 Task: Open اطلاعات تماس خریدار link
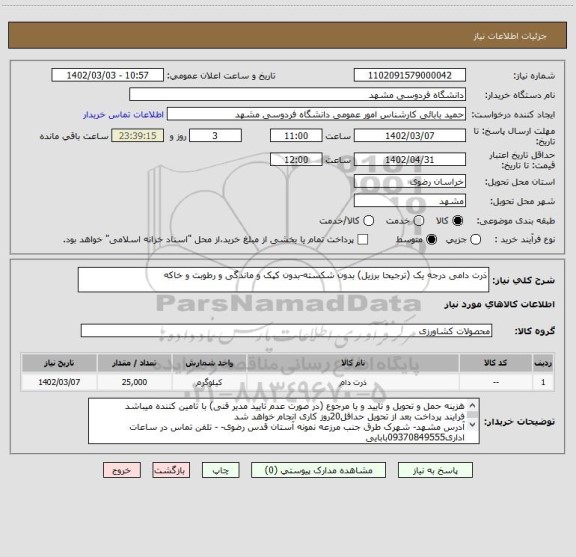coord(123,115)
